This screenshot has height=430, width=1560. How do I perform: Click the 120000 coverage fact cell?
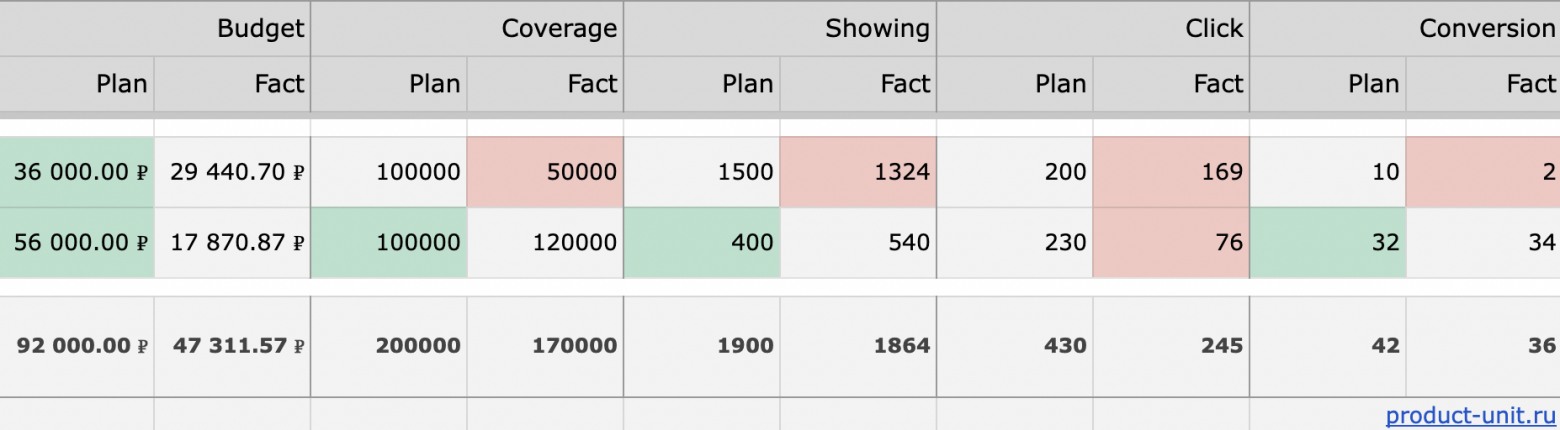[545, 242]
